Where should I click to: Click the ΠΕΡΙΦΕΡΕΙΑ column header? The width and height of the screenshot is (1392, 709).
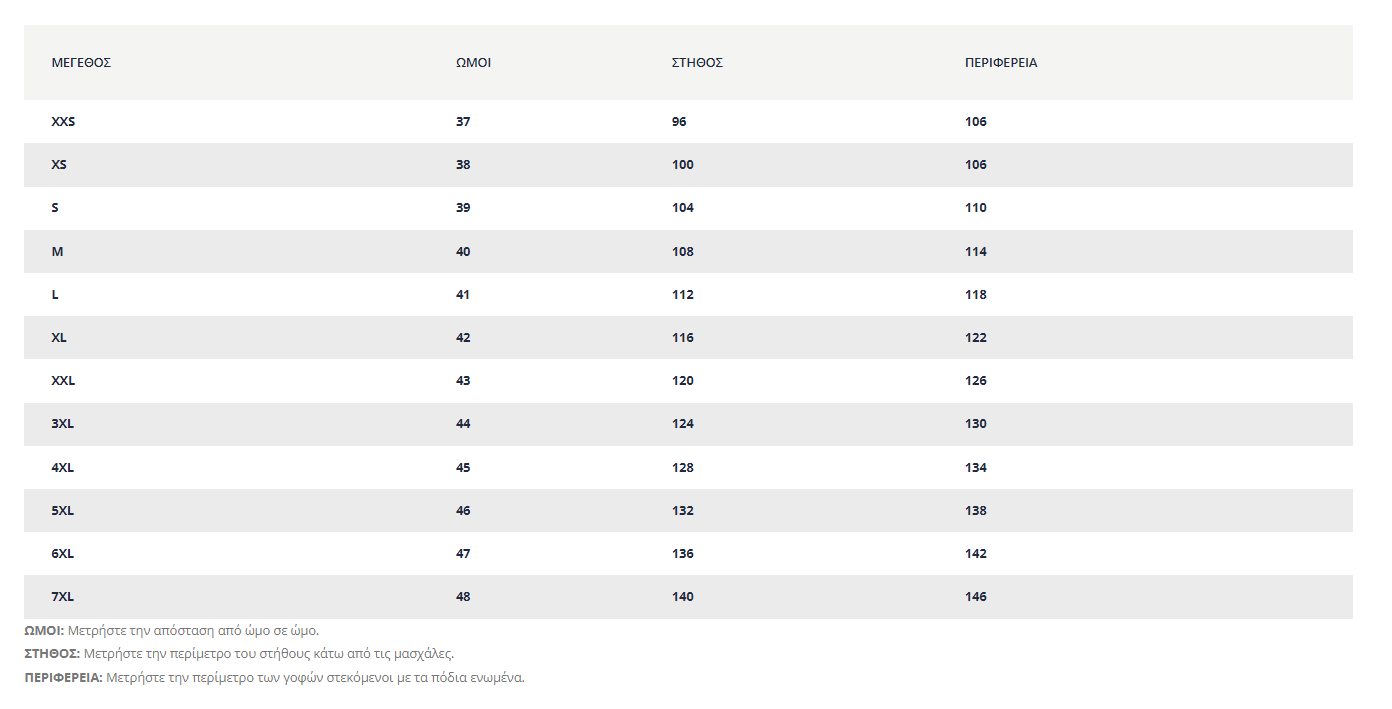(x=1001, y=62)
